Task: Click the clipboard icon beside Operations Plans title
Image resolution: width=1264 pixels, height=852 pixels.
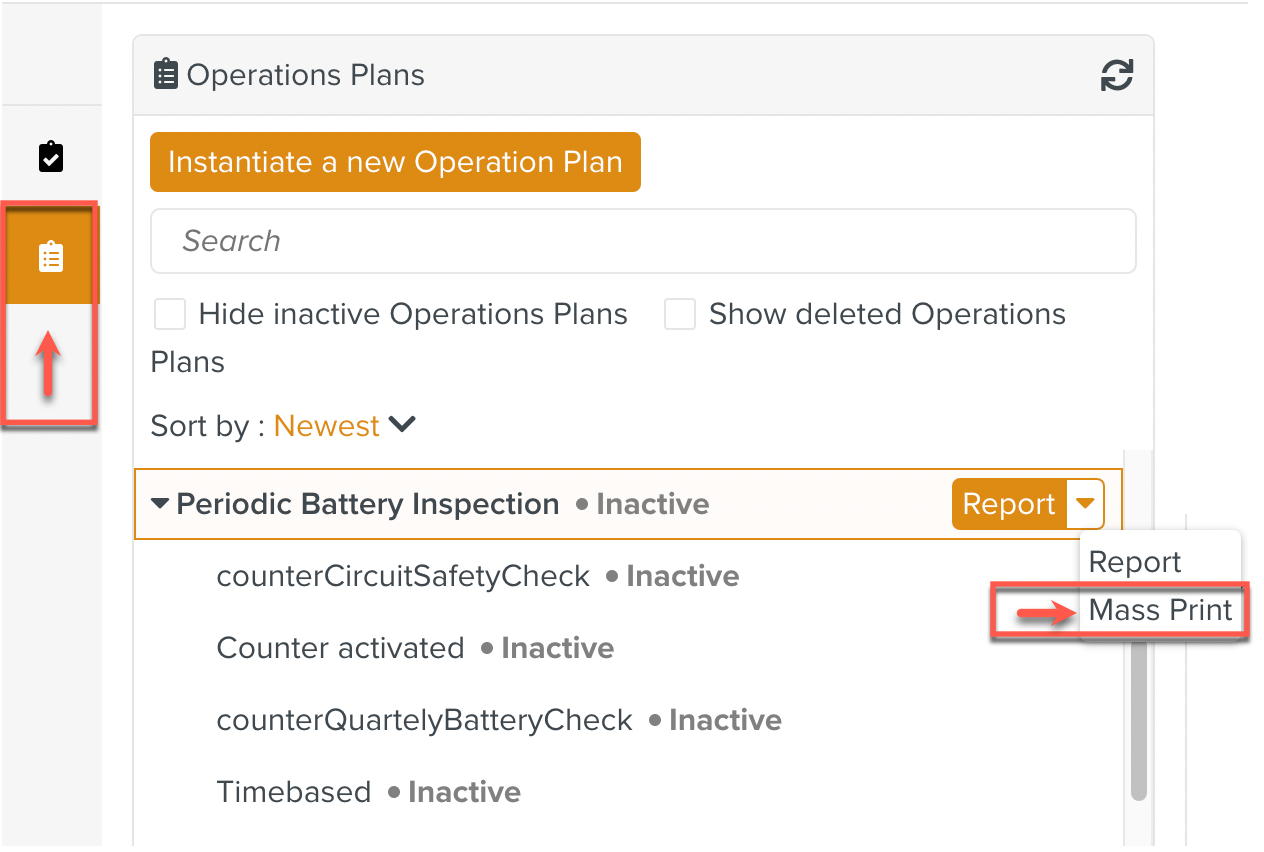Action: tap(165, 75)
